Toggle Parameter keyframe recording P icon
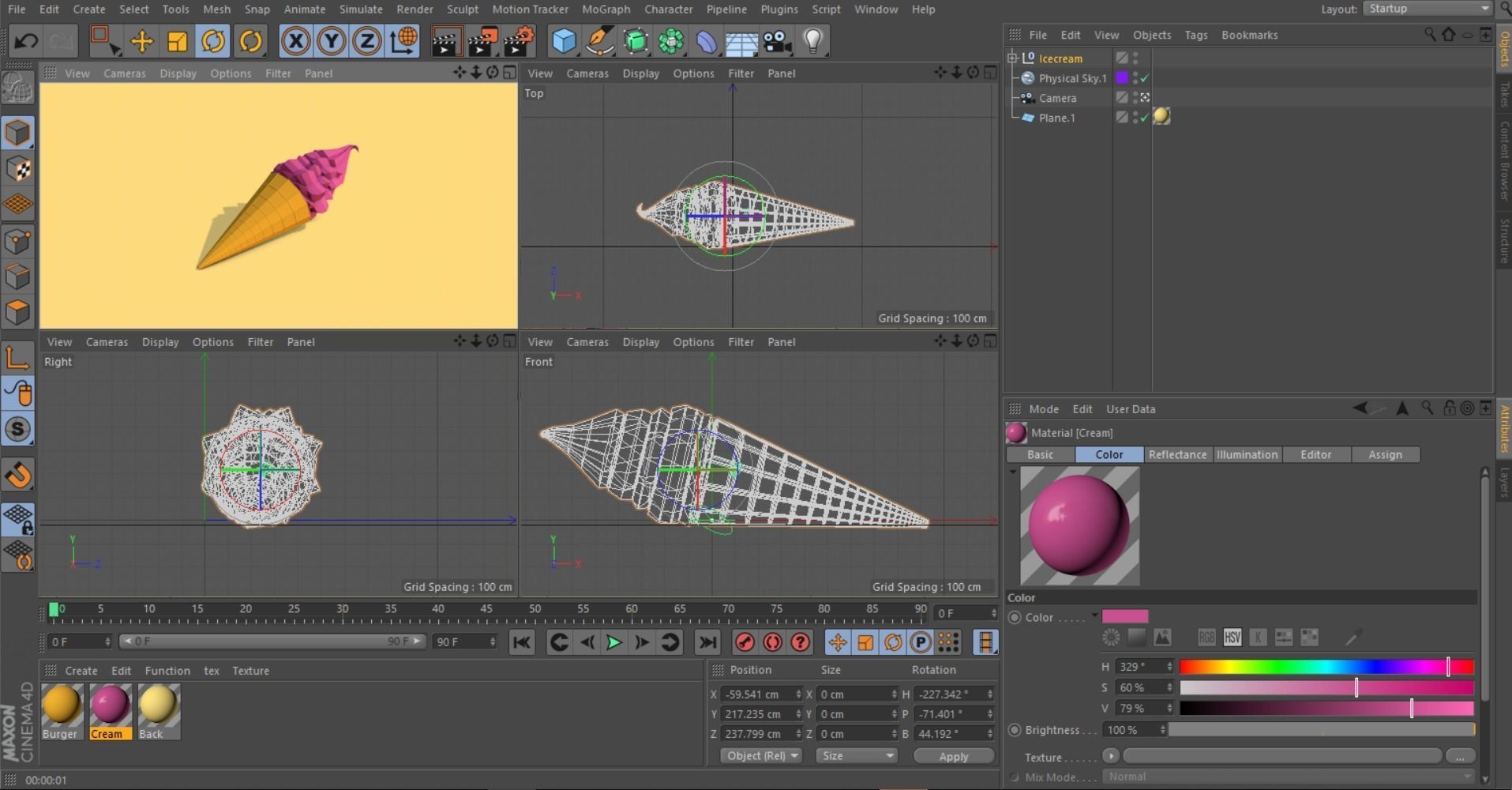 921,642
